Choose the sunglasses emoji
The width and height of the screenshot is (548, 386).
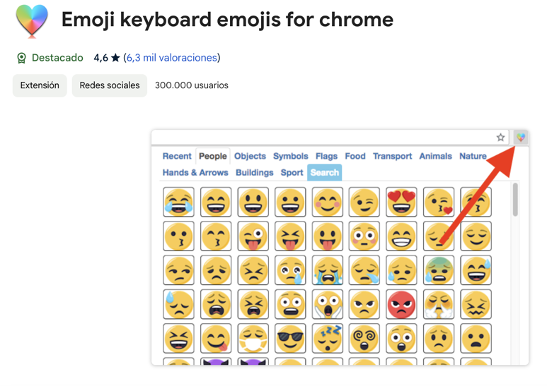pyautogui.click(x=290, y=338)
